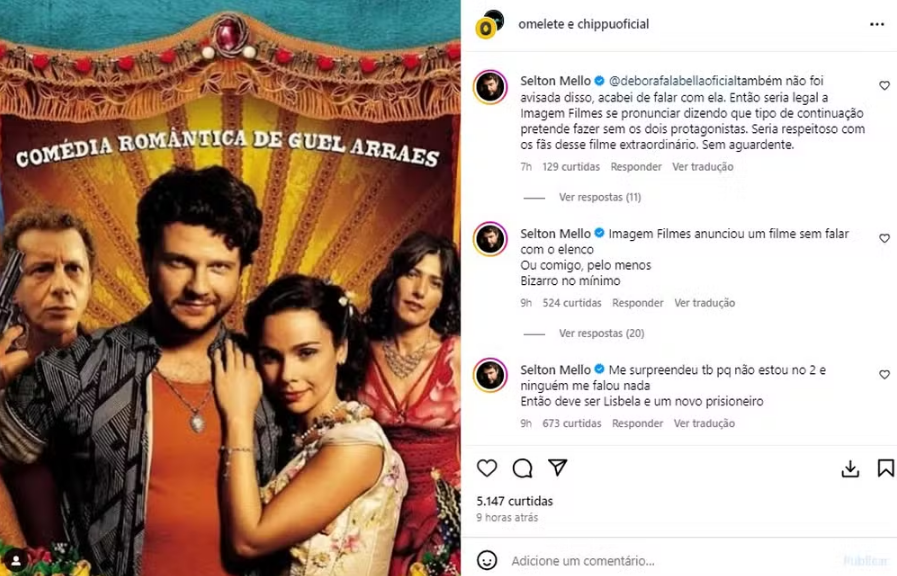The height and width of the screenshot is (576, 897).
Task: Click the comment speech bubble icon
Action: point(522,468)
